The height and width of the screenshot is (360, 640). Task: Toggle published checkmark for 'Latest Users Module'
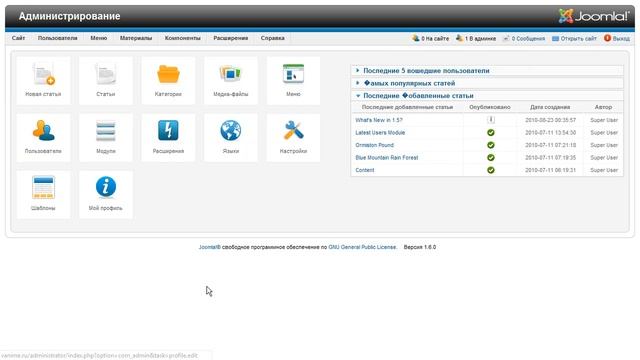[491, 133]
